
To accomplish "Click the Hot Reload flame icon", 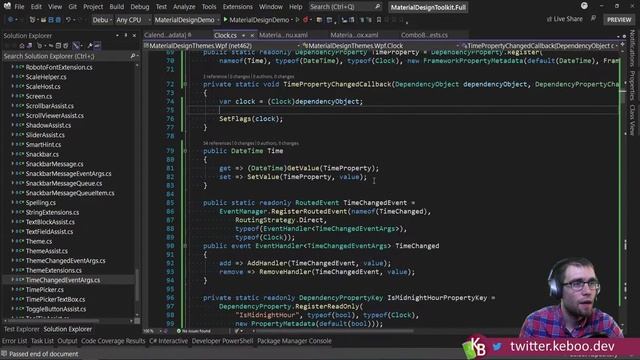I will pos(305,20).
